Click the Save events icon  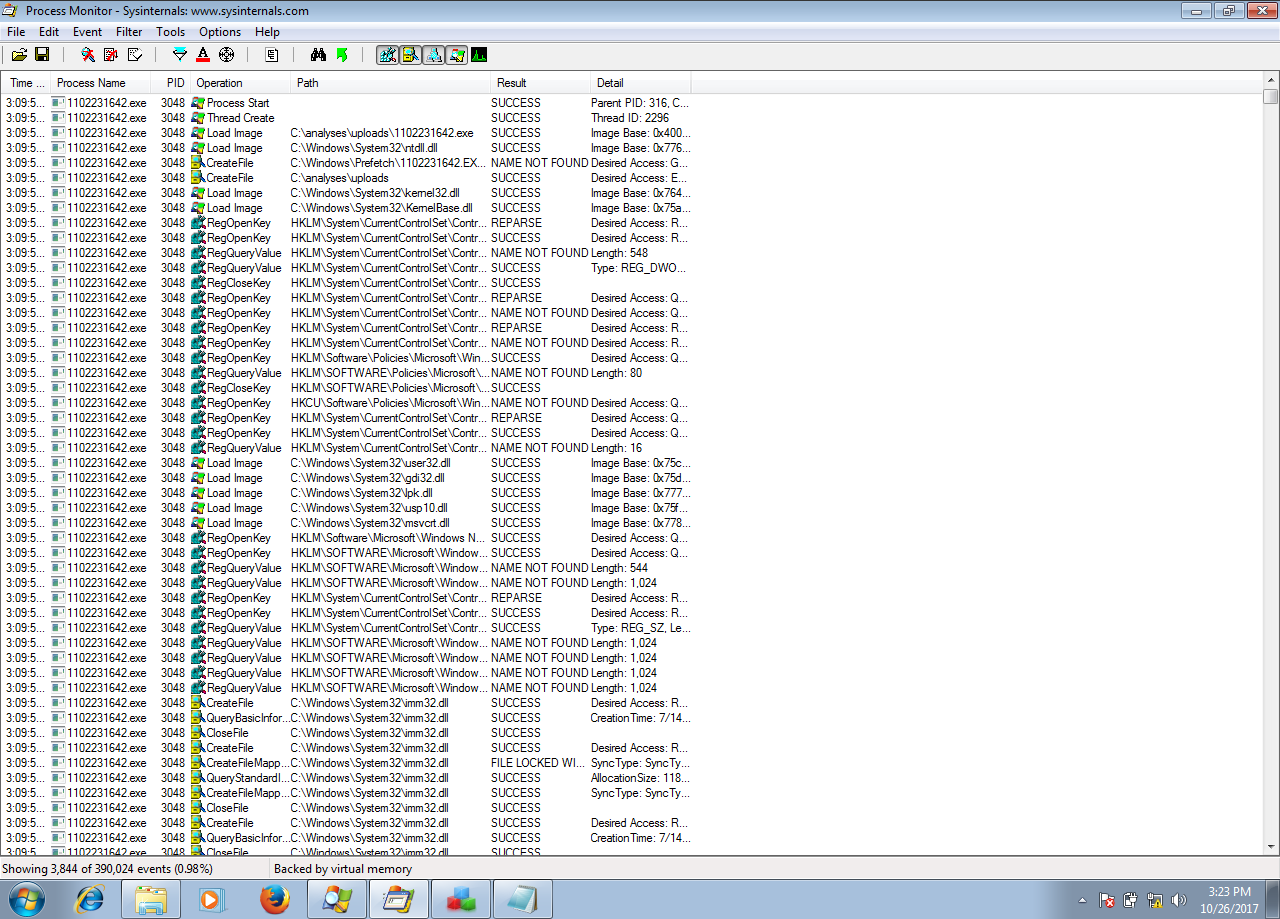click(x=43, y=55)
